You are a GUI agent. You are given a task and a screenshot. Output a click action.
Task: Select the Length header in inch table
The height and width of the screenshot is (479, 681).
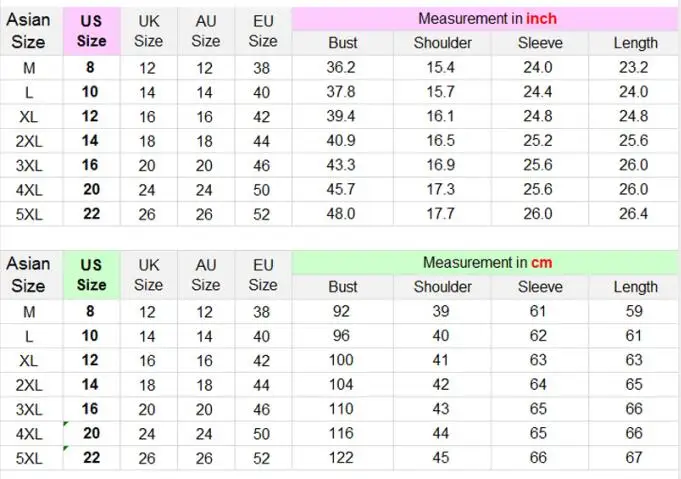click(635, 43)
